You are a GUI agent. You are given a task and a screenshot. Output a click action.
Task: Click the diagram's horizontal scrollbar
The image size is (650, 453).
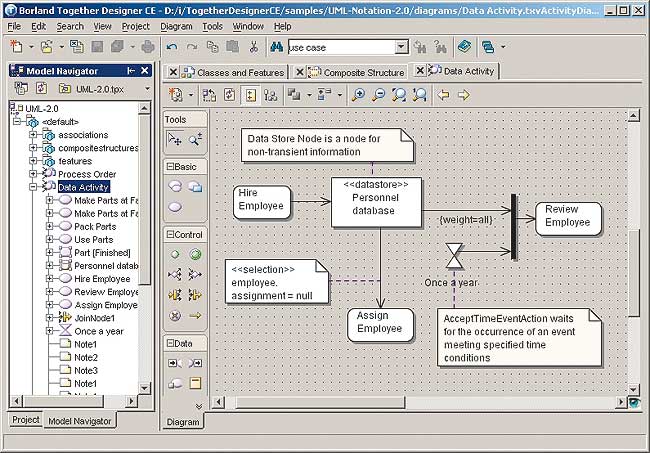click(x=400, y=403)
